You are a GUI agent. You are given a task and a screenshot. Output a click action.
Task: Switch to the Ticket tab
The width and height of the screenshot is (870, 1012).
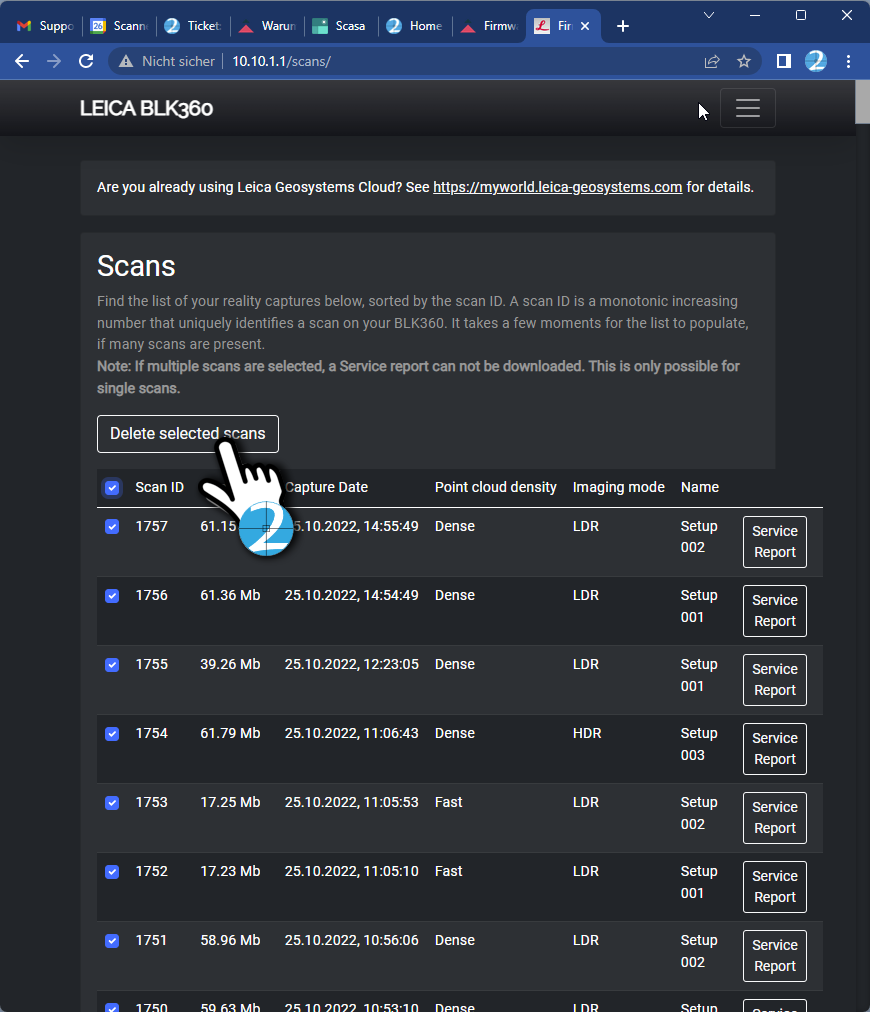pos(194,26)
